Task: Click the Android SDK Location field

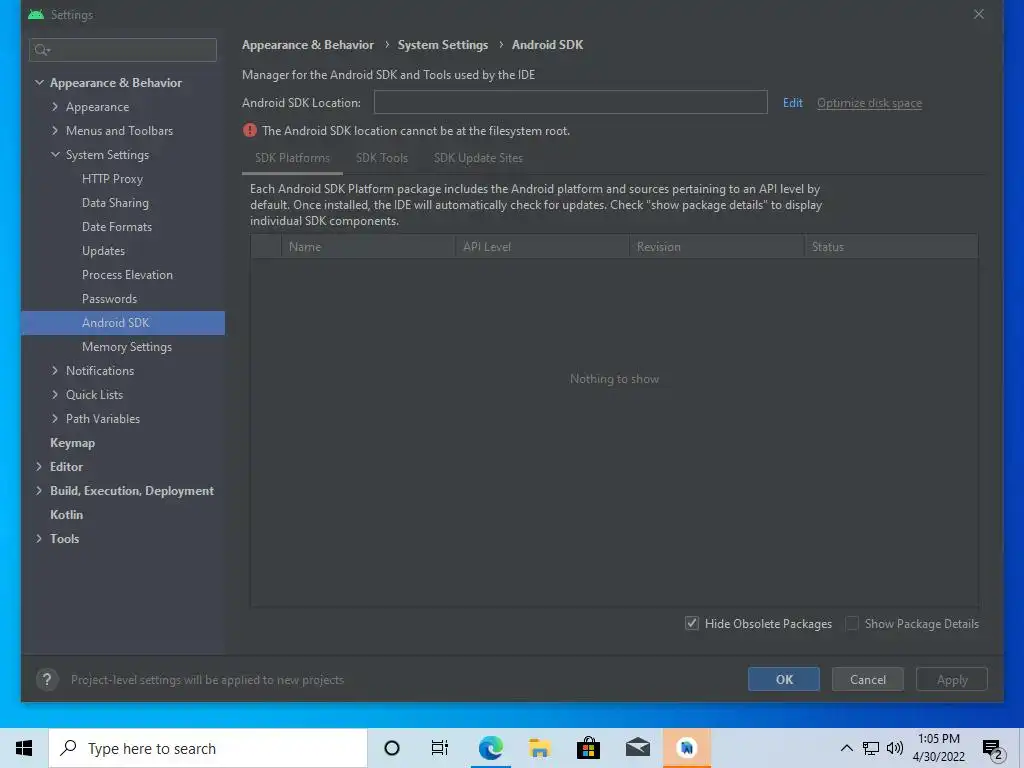Action: (x=570, y=102)
